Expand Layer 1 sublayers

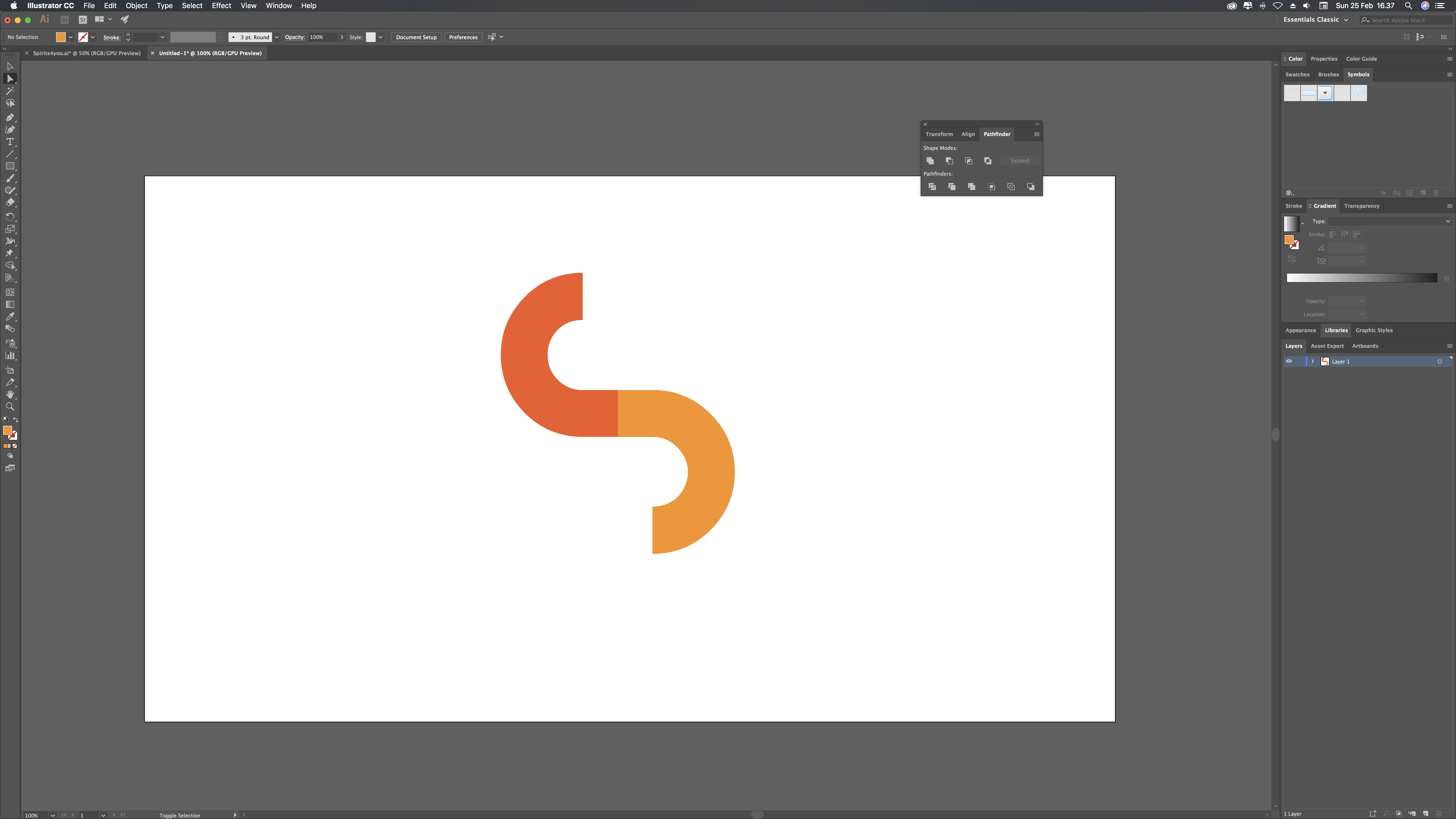click(1312, 361)
